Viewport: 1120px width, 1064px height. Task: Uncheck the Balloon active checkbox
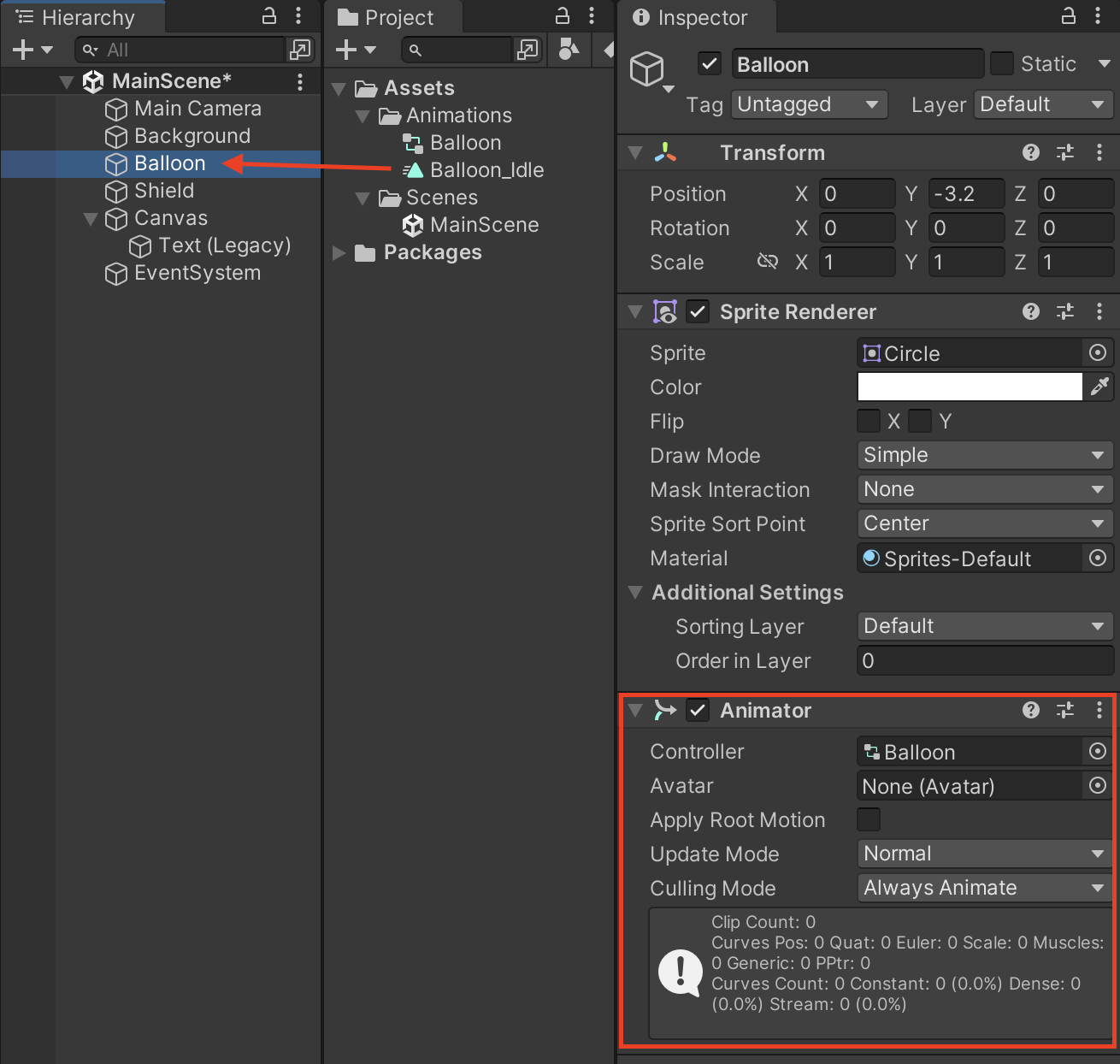[709, 63]
